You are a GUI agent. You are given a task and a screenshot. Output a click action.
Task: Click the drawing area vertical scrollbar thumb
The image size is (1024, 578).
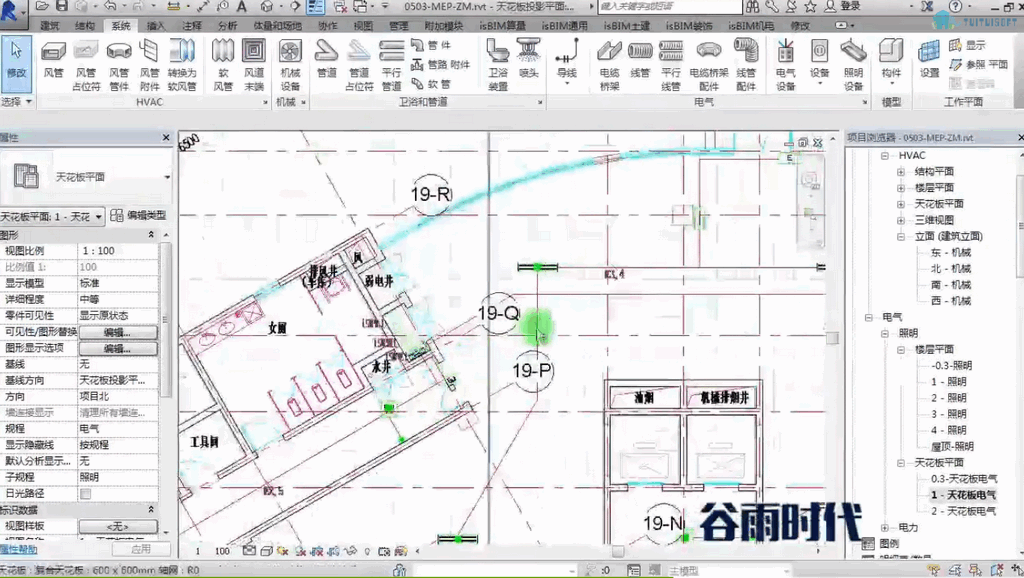tap(832, 338)
